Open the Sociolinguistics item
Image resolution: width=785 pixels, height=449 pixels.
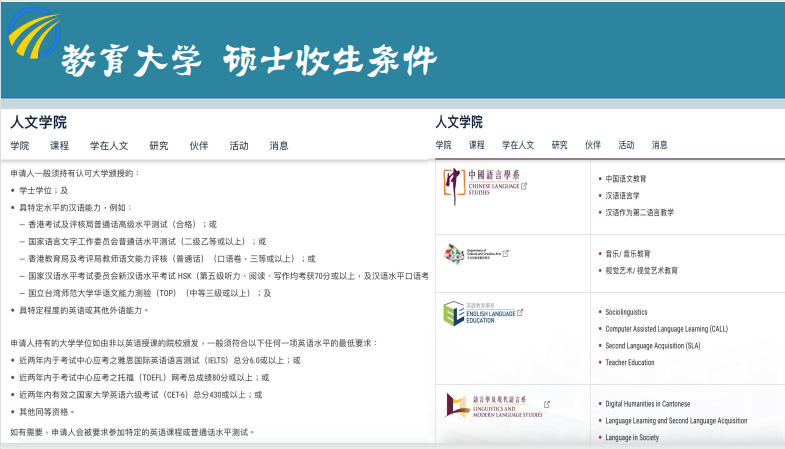click(626, 312)
